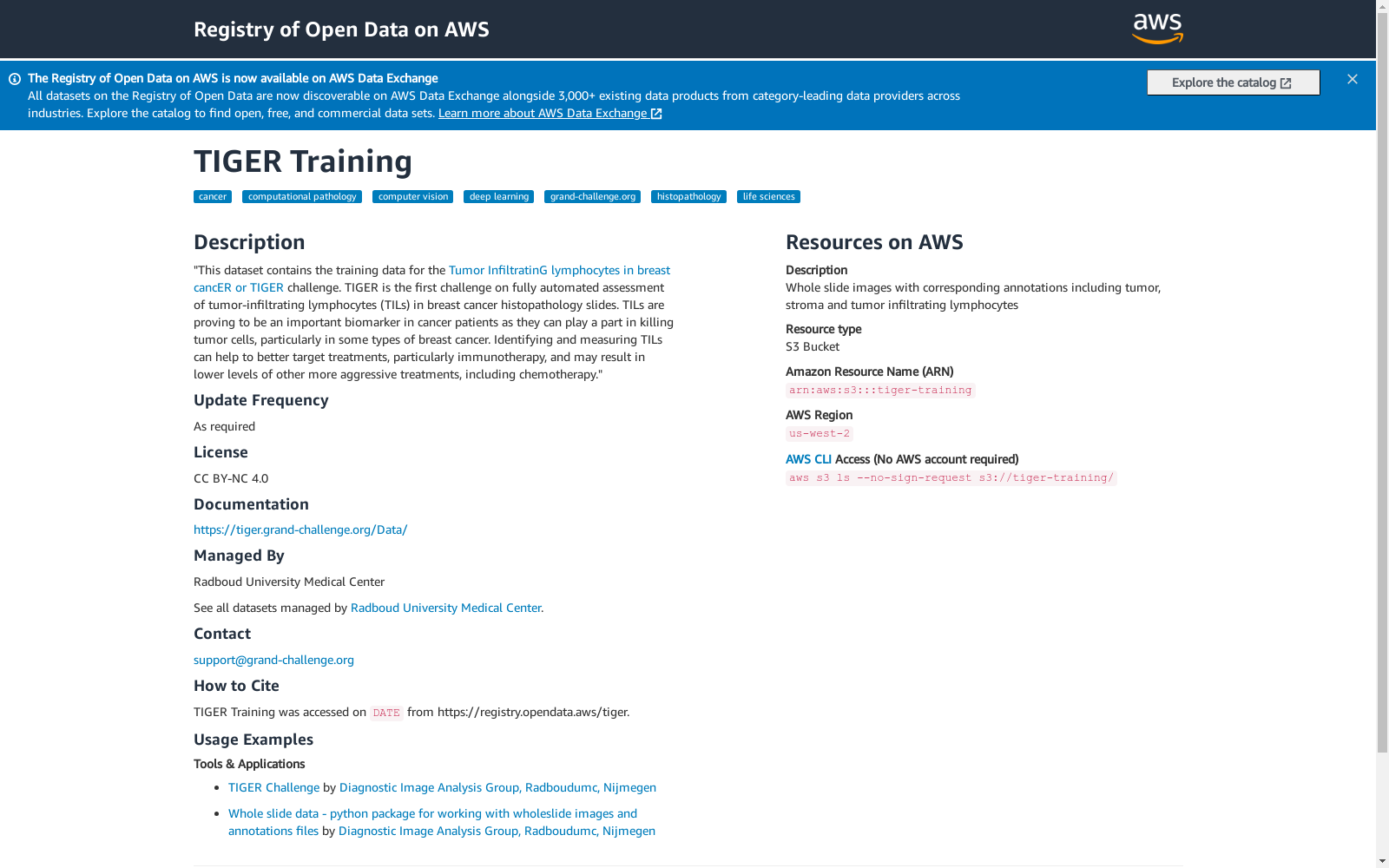This screenshot has width=1389, height=868.
Task: Select the life sciences tag
Action: pos(769,197)
